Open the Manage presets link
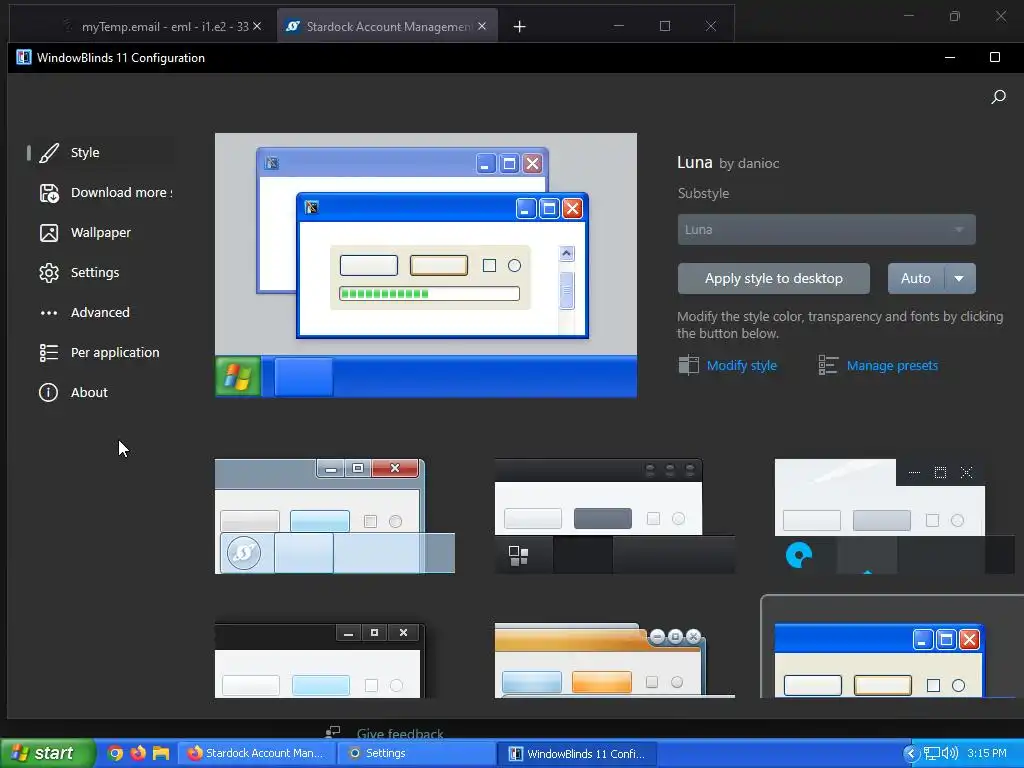Image resolution: width=1024 pixels, height=768 pixels. click(x=892, y=366)
